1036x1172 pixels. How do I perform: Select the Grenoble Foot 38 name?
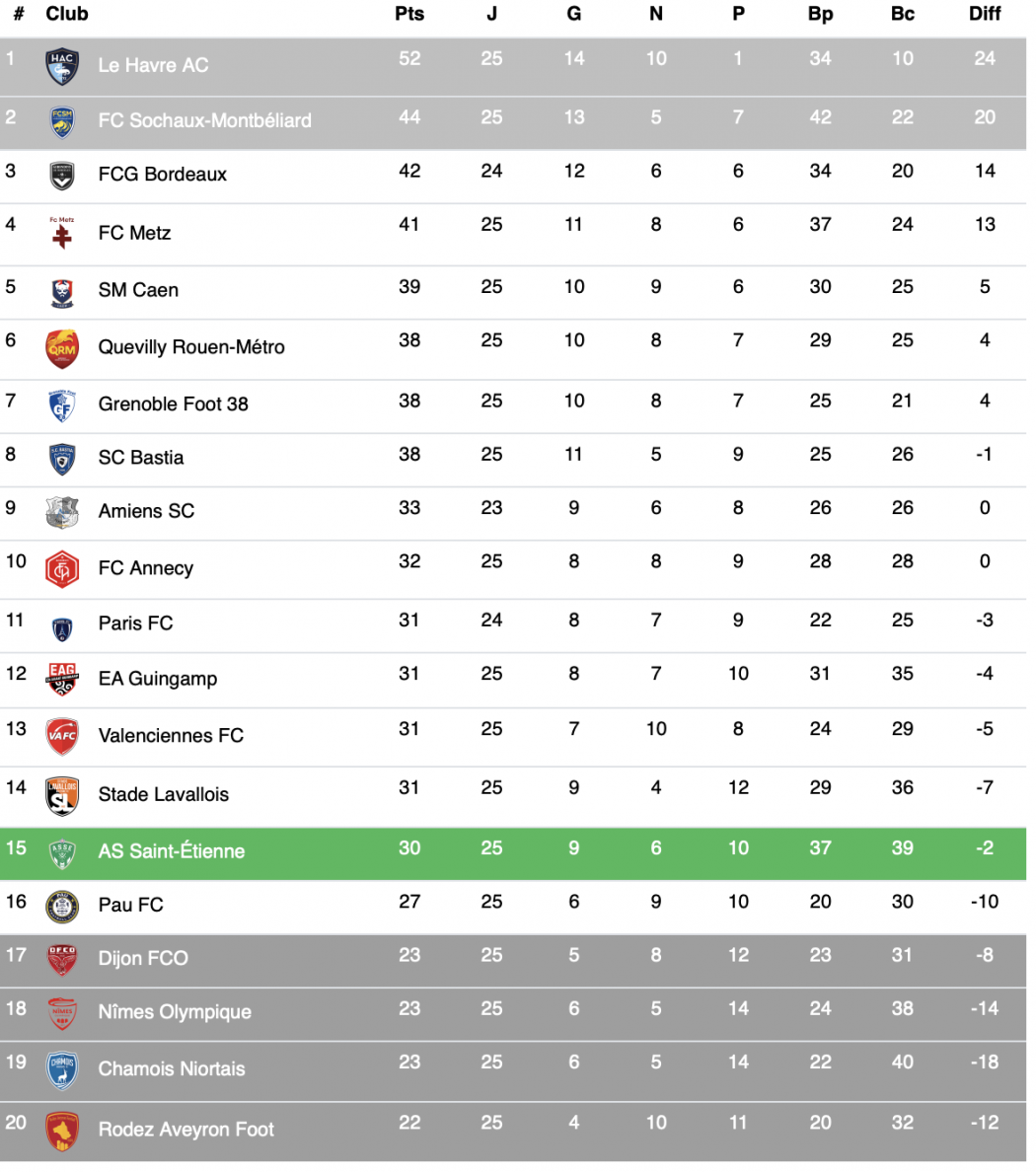click(174, 404)
